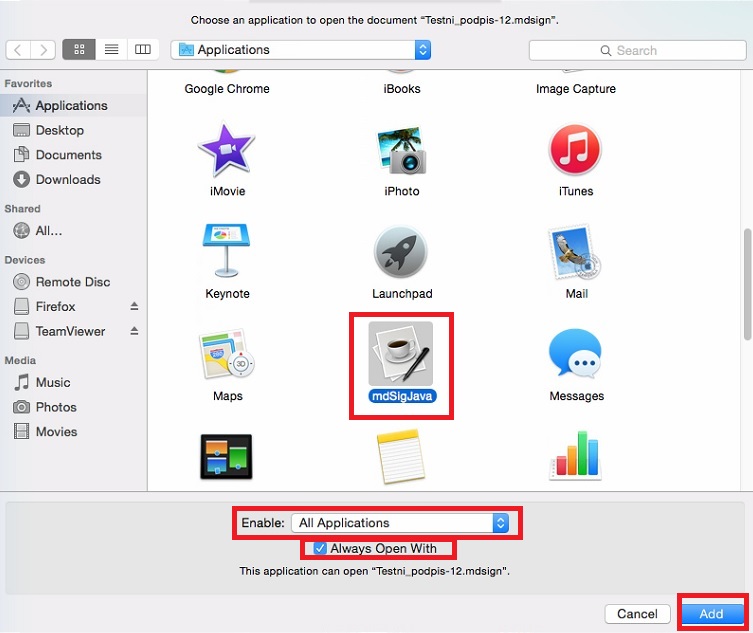Click the Add button

pyautogui.click(x=711, y=613)
